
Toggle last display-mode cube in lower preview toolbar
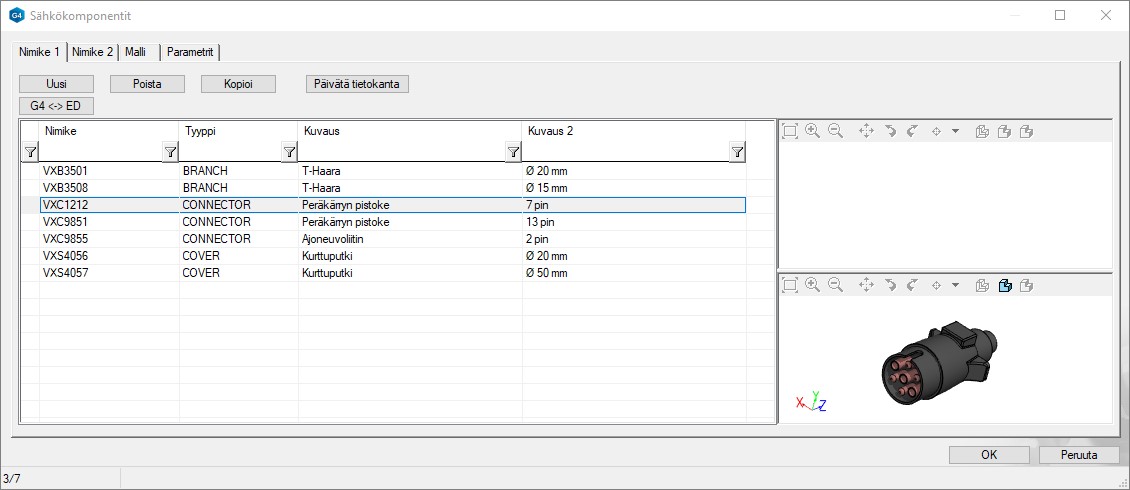pyautogui.click(x=1026, y=285)
